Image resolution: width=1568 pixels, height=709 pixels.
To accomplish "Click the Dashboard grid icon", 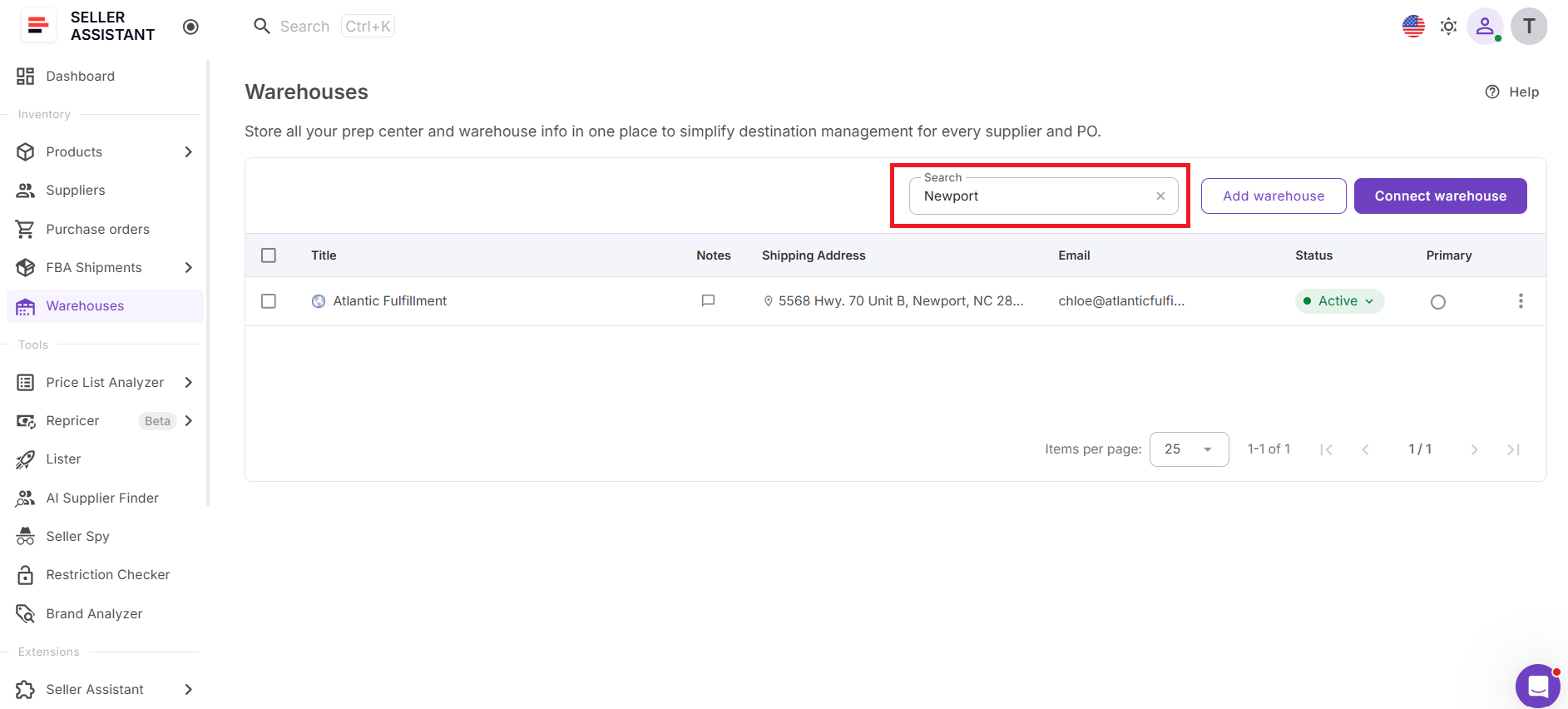I will pyautogui.click(x=26, y=77).
